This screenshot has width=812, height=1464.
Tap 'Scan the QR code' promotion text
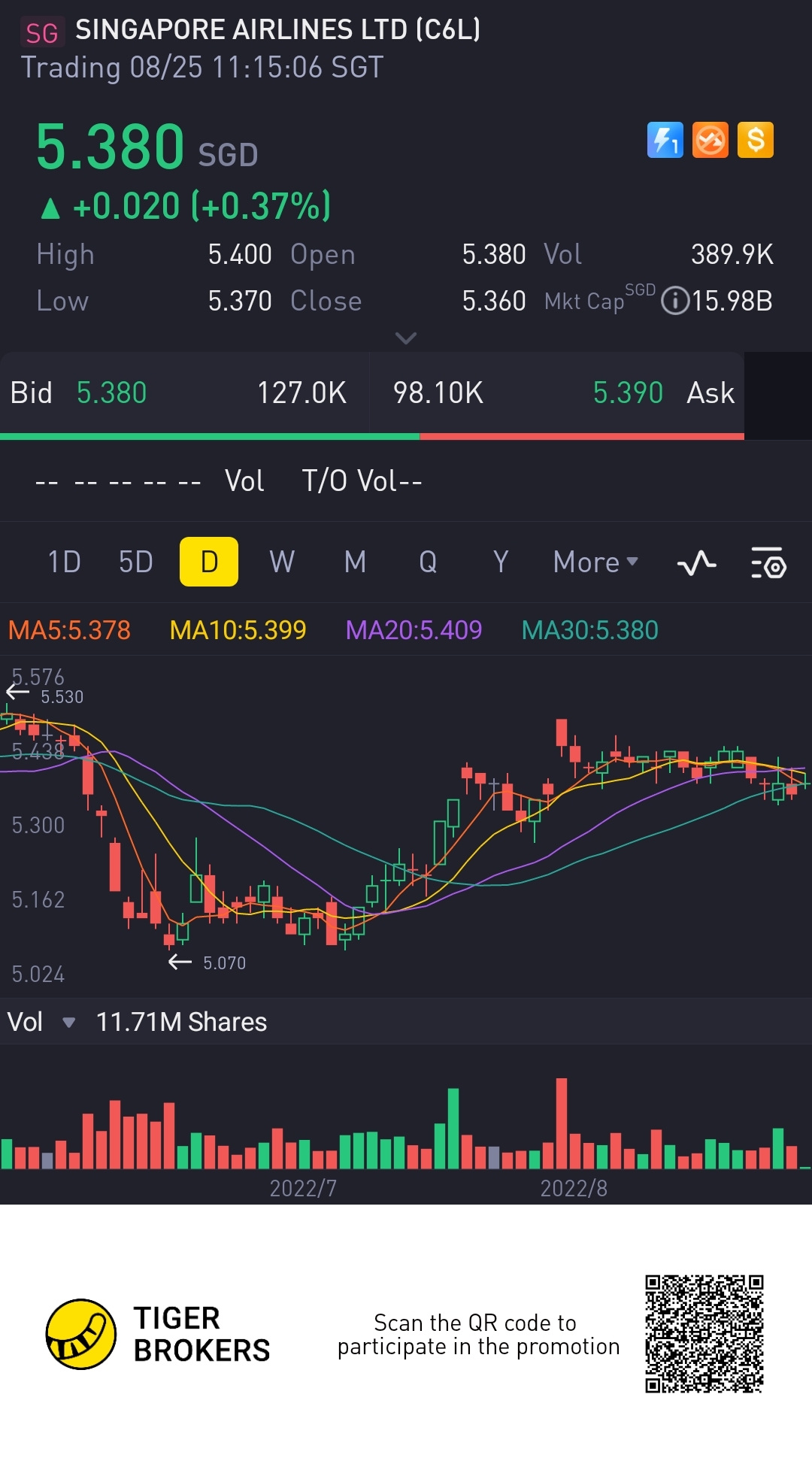coord(478,1335)
